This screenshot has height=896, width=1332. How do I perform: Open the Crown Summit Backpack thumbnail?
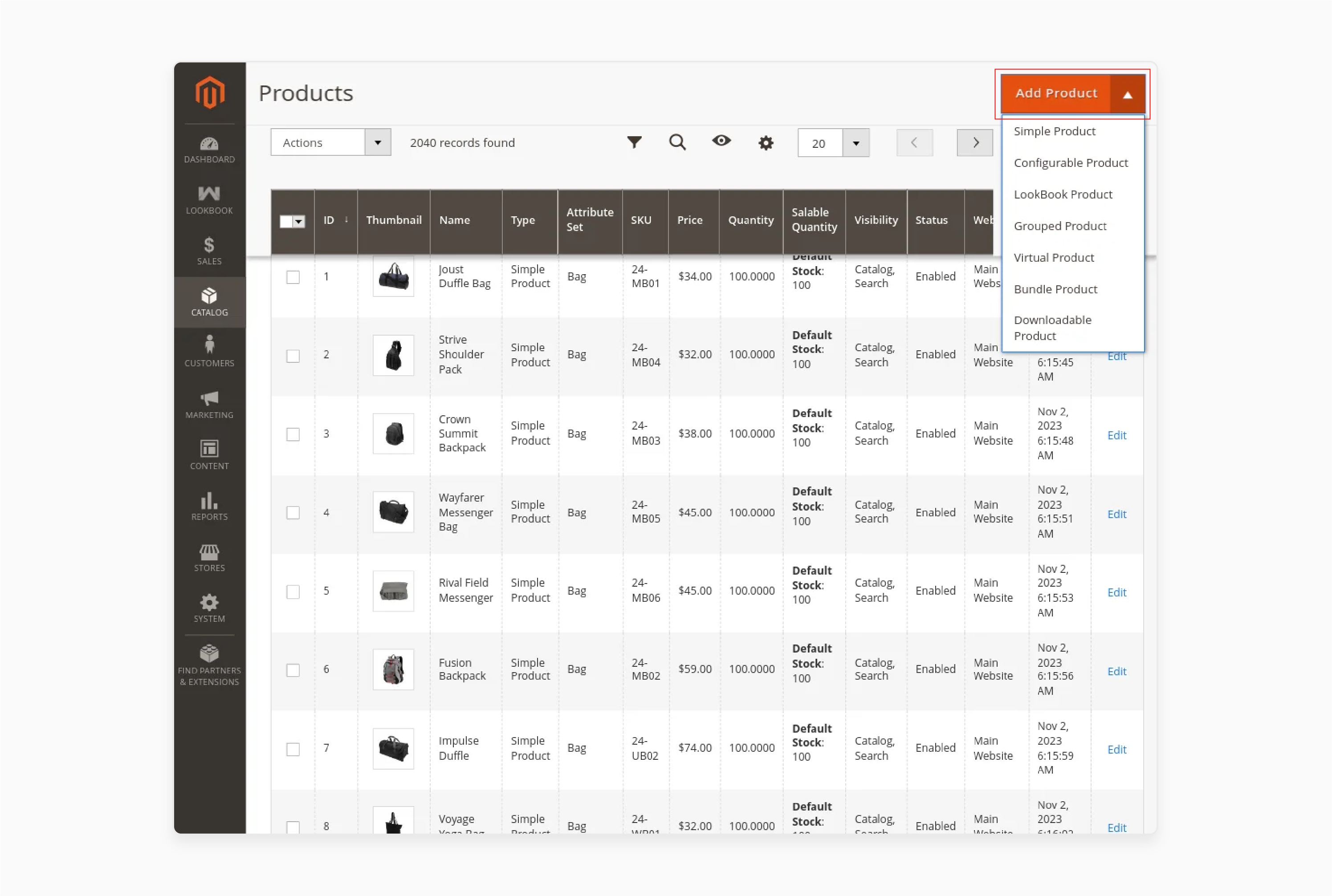point(393,434)
